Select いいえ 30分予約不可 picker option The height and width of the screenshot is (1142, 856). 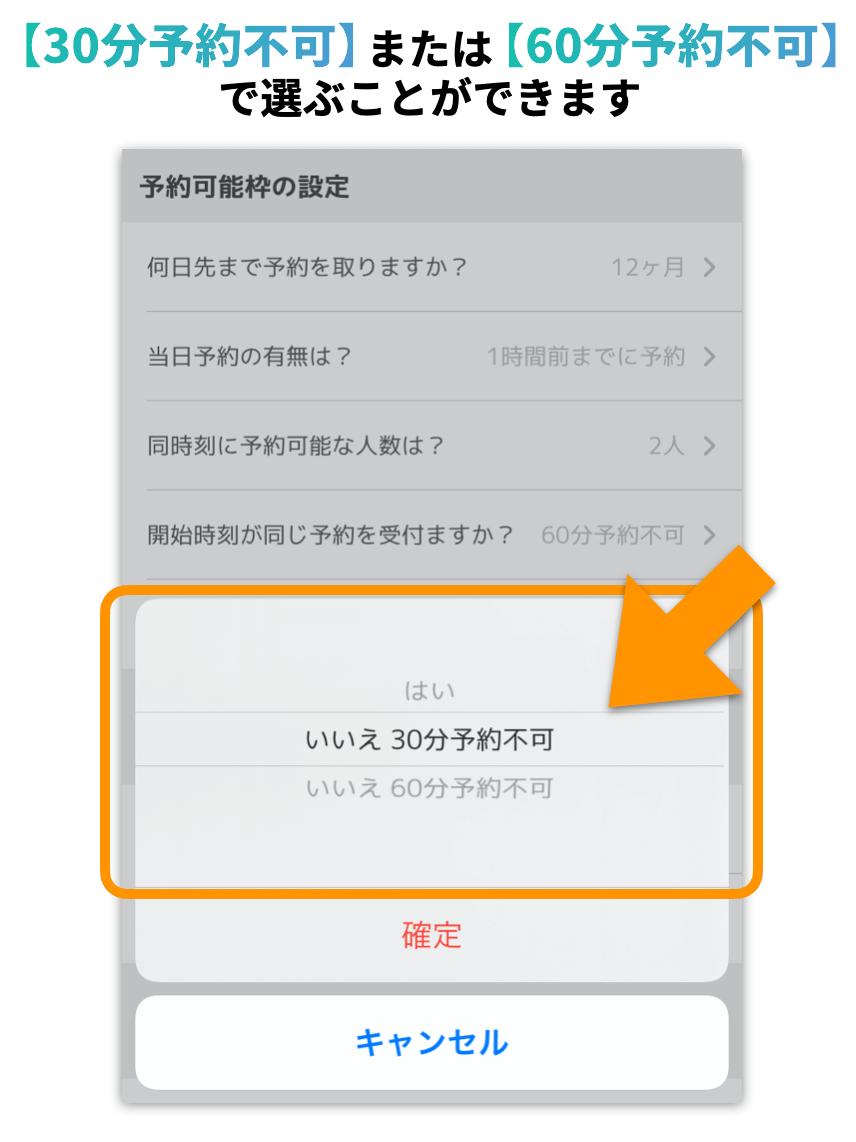[430, 740]
